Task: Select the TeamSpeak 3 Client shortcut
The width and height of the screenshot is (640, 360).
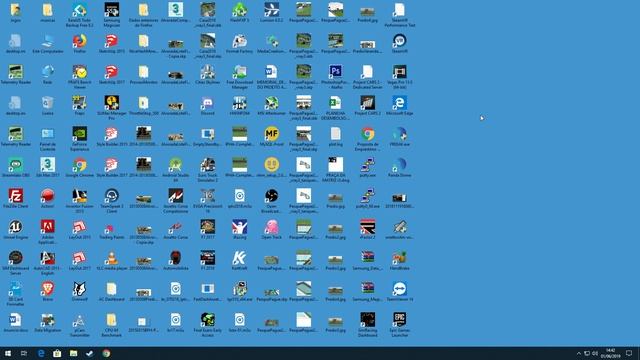Action: click(111, 196)
